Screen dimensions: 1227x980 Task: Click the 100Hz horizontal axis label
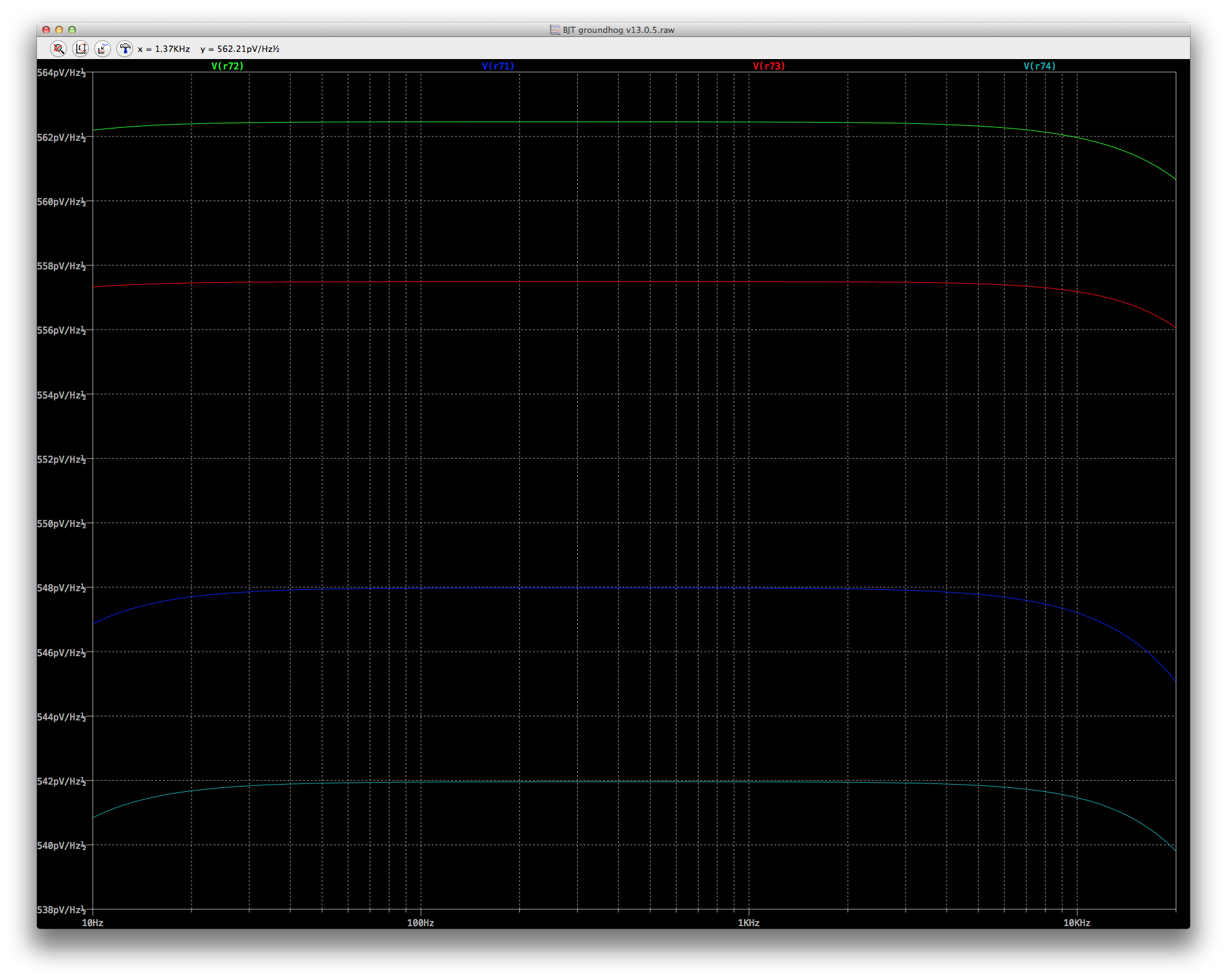[421, 923]
